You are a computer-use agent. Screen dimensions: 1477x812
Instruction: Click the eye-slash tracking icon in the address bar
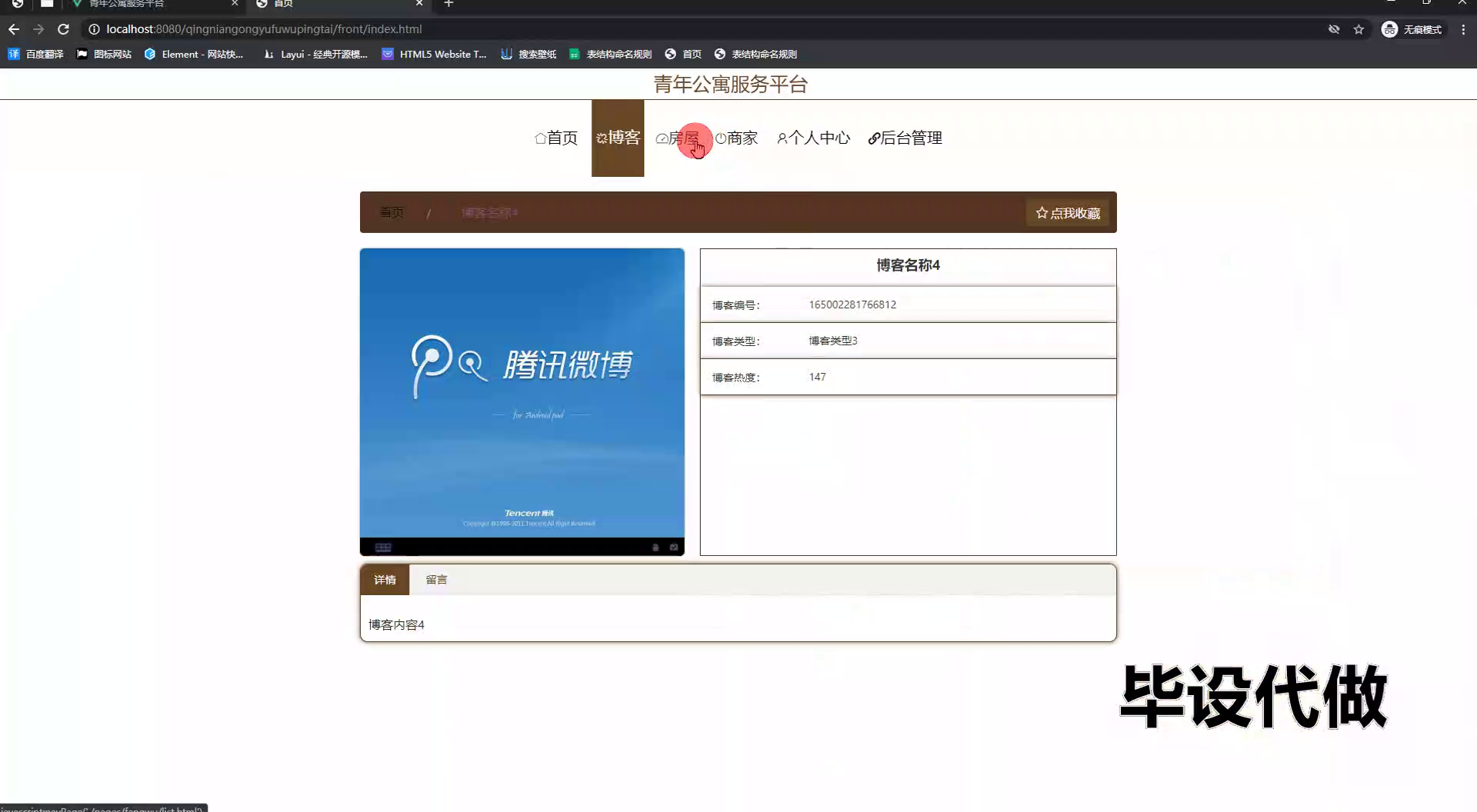click(x=1334, y=29)
